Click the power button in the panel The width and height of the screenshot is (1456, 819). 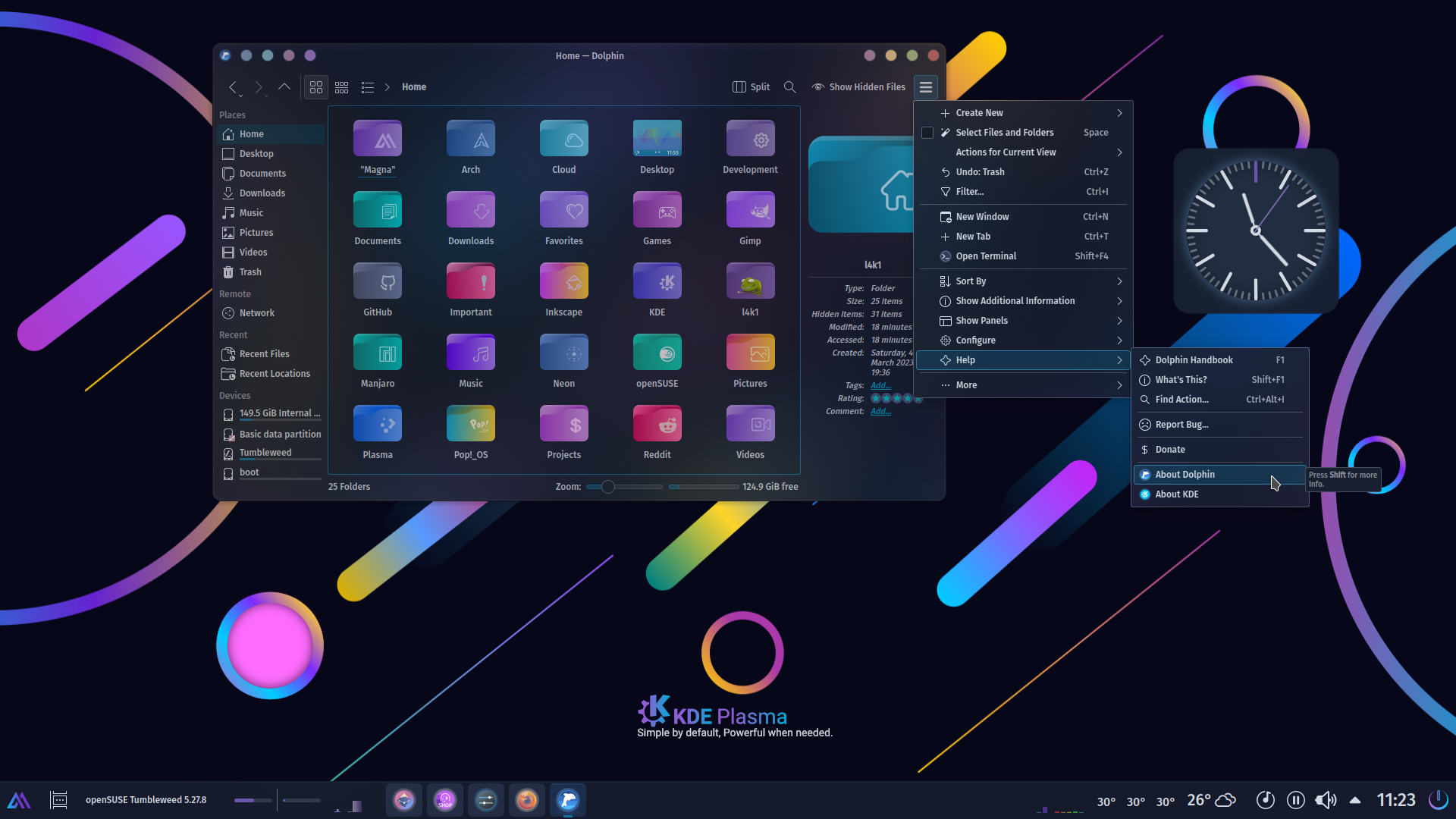pyautogui.click(x=1438, y=800)
